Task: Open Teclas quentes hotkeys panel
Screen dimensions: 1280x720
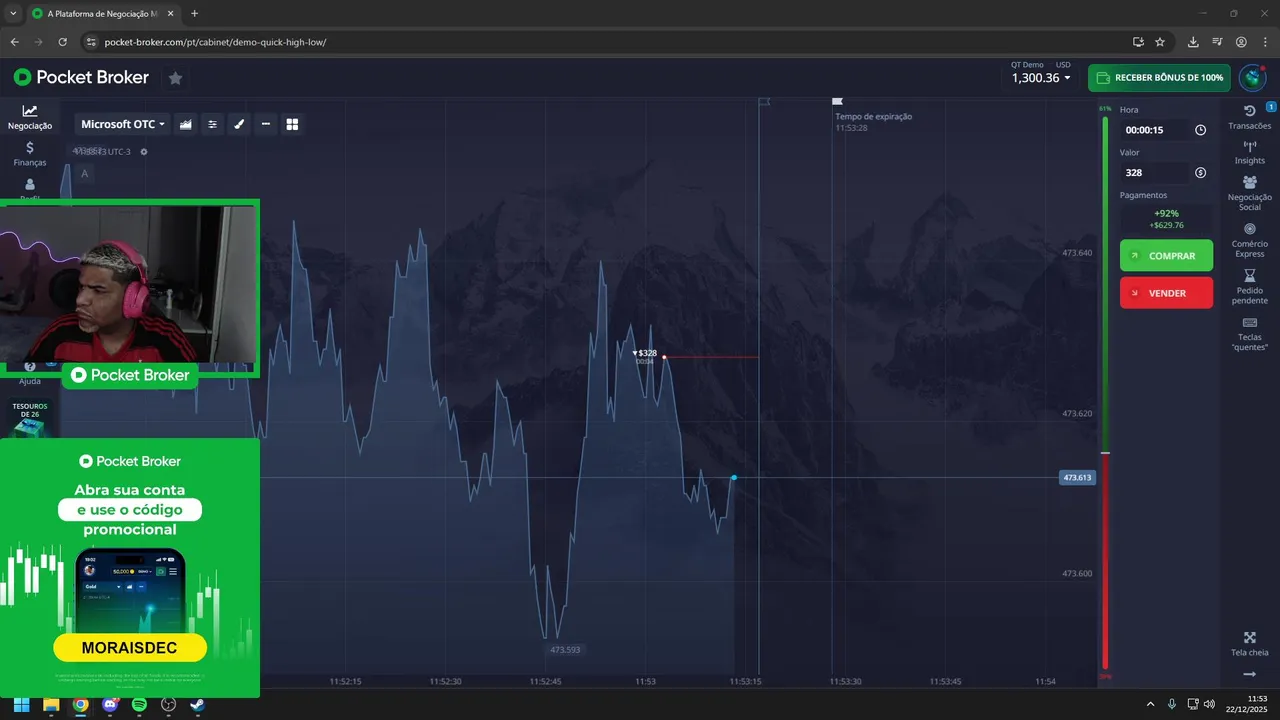Action: click(x=1249, y=334)
